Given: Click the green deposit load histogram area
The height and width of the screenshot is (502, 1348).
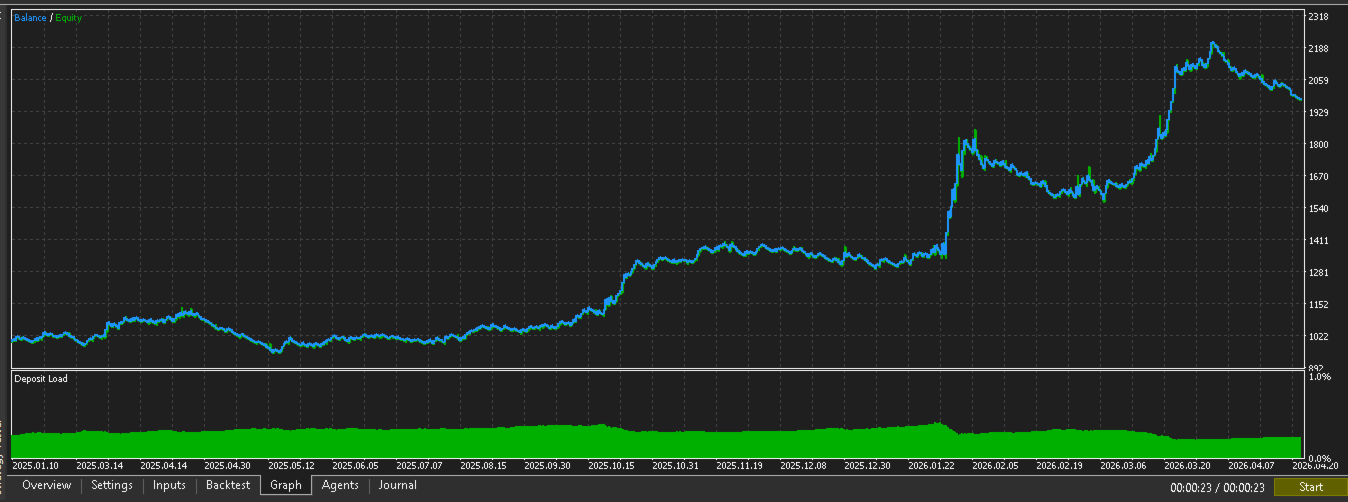Looking at the screenshot, I should click(x=656, y=443).
